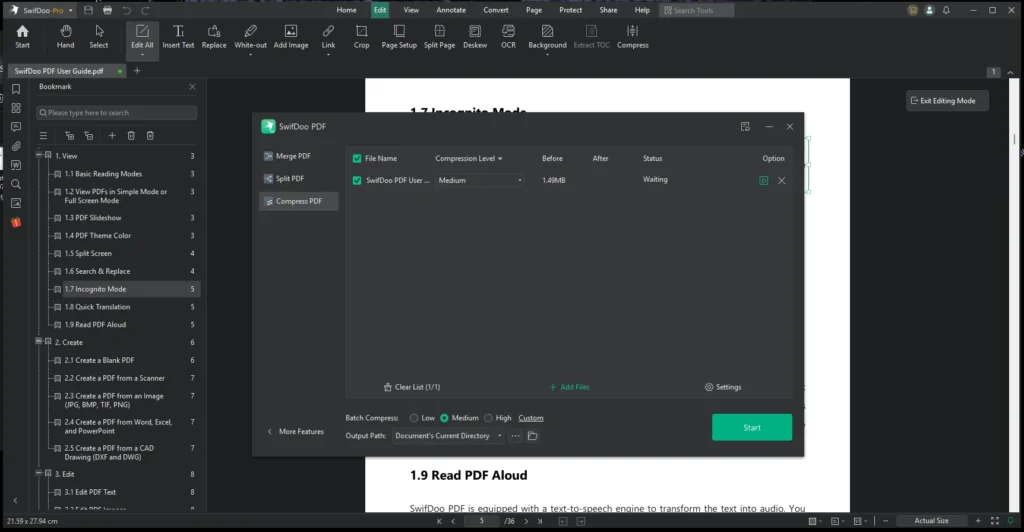1024x532 pixels.
Task: Click the page number field
Action: pos(482,521)
